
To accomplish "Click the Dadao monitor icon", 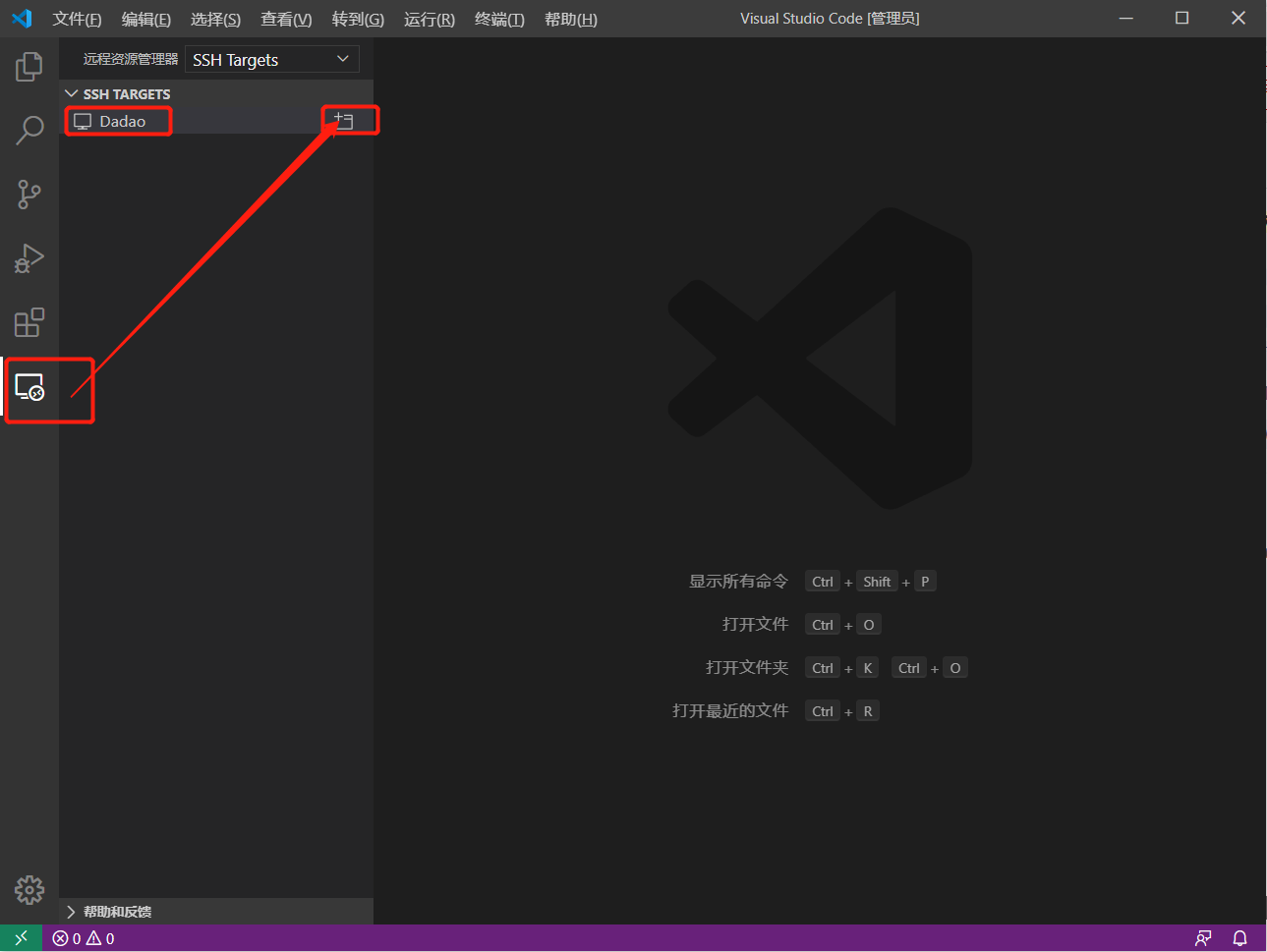I will (83, 122).
